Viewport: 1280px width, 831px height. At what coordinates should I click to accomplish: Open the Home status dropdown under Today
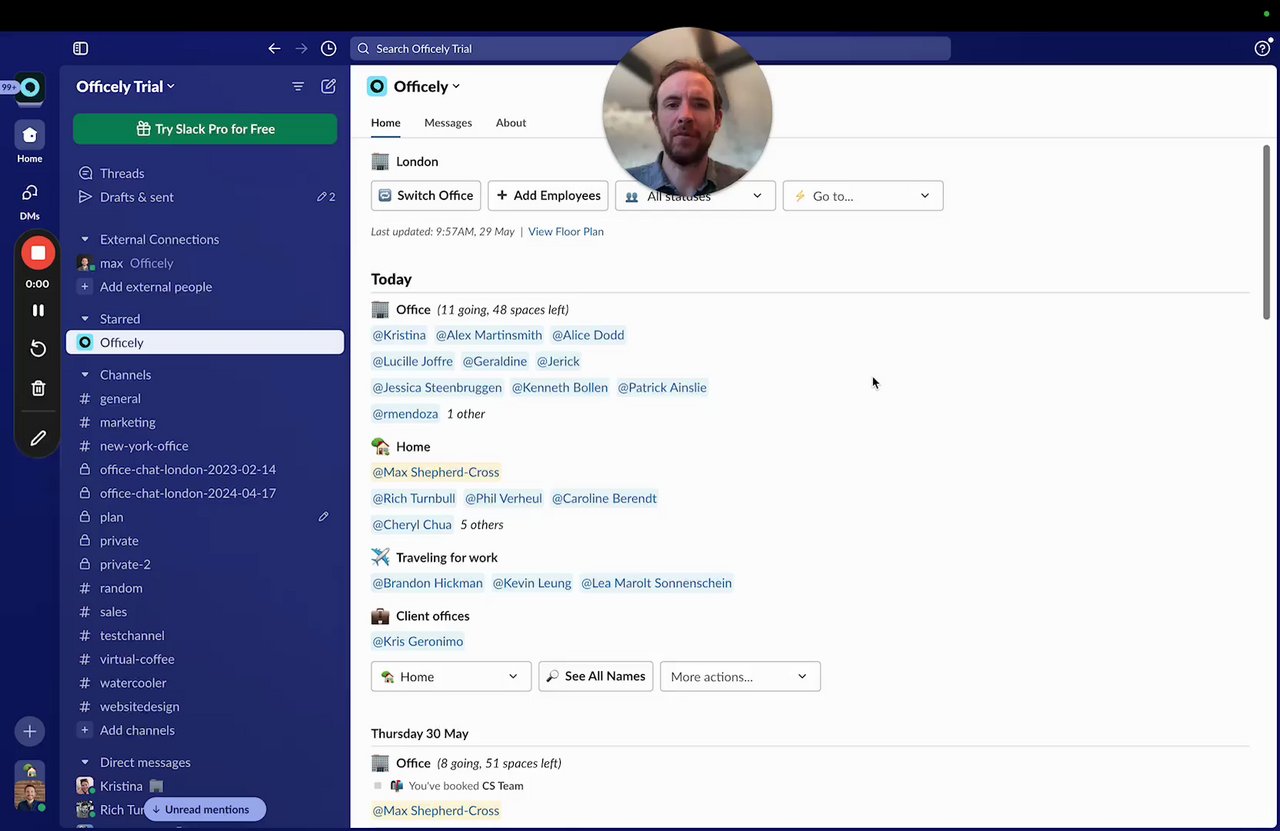(x=451, y=677)
